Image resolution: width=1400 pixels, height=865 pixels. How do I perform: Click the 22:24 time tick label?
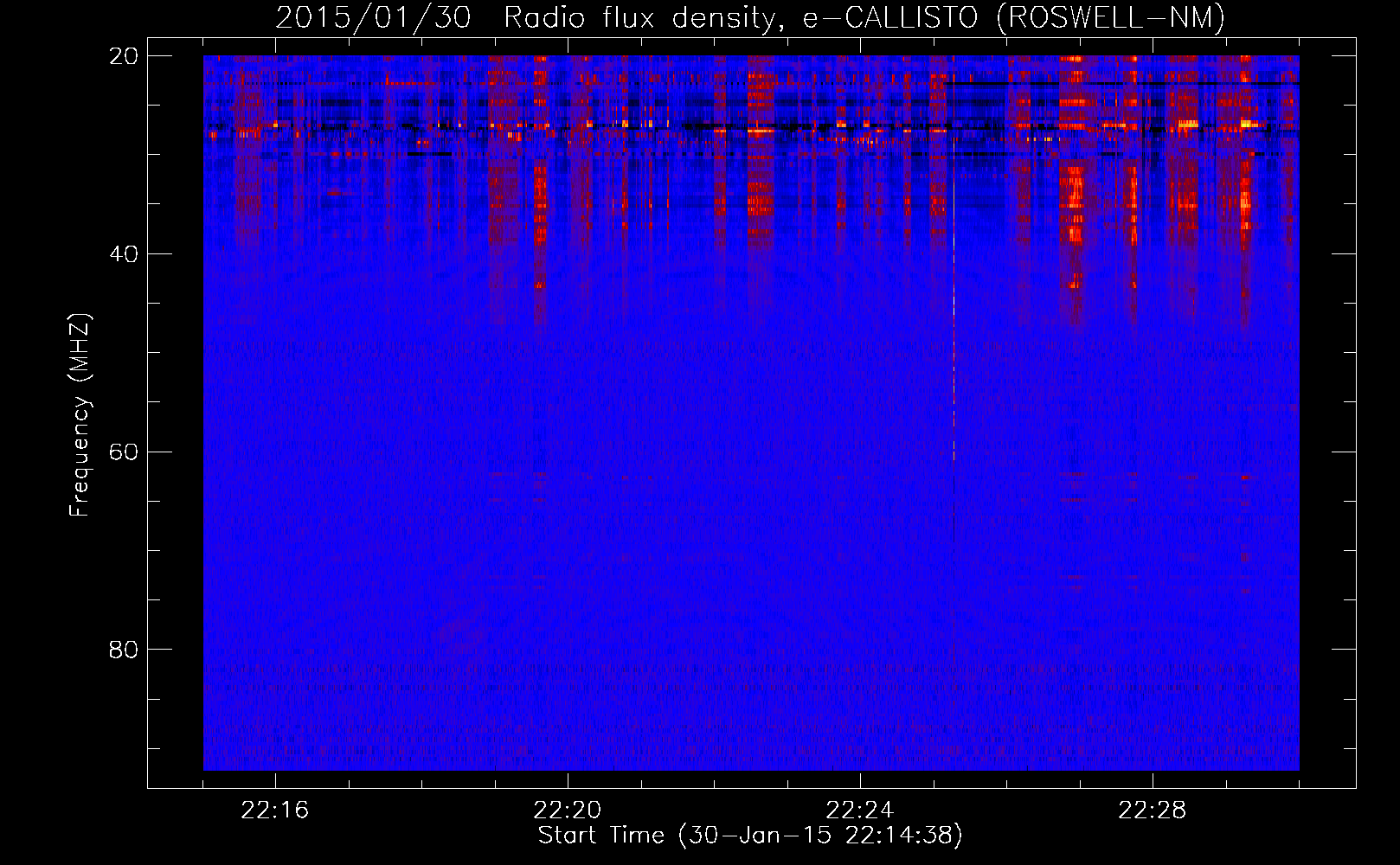(x=860, y=811)
